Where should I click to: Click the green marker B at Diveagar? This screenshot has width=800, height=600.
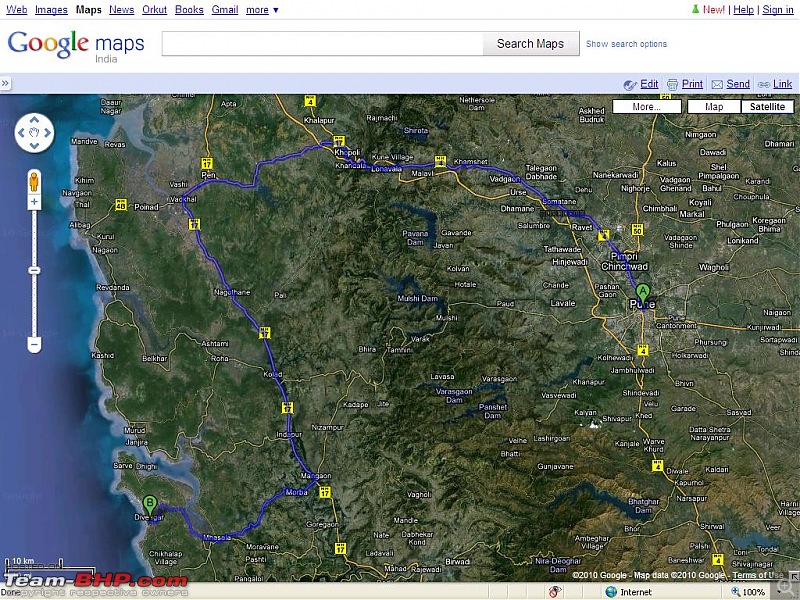[149, 506]
